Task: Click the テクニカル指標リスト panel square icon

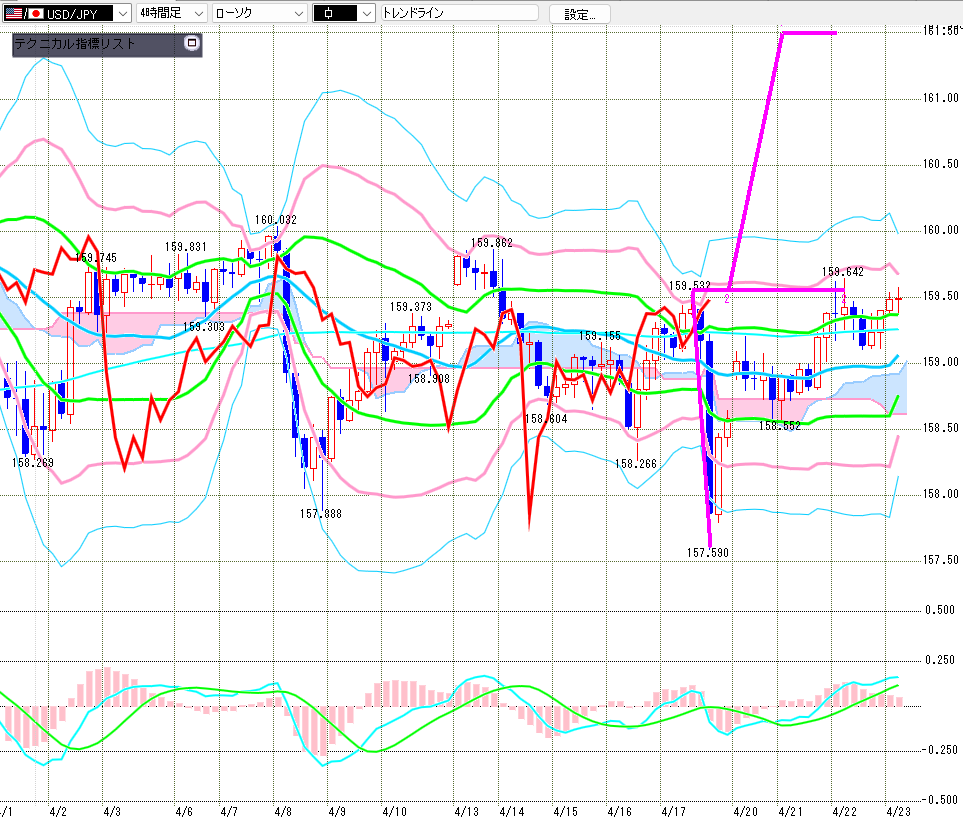Action: point(192,44)
